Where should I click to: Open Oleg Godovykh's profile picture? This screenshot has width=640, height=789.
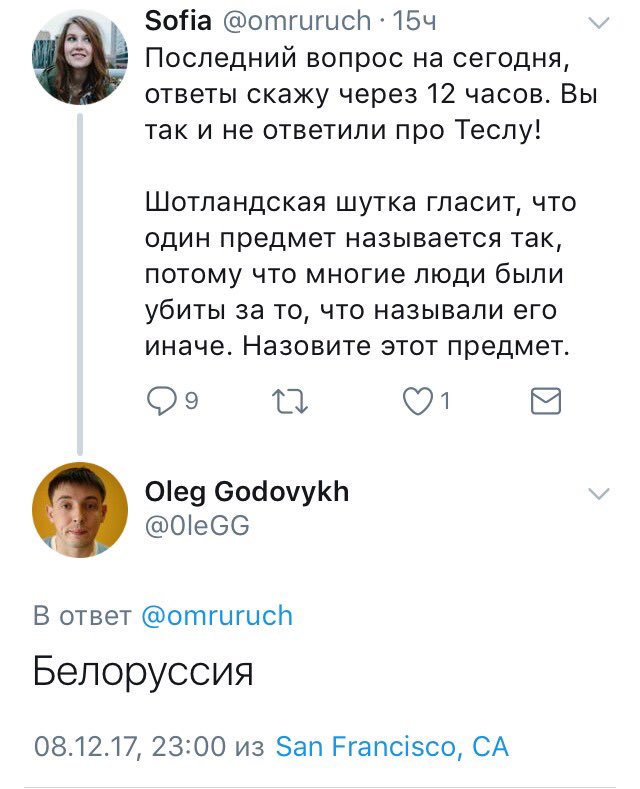[80, 509]
